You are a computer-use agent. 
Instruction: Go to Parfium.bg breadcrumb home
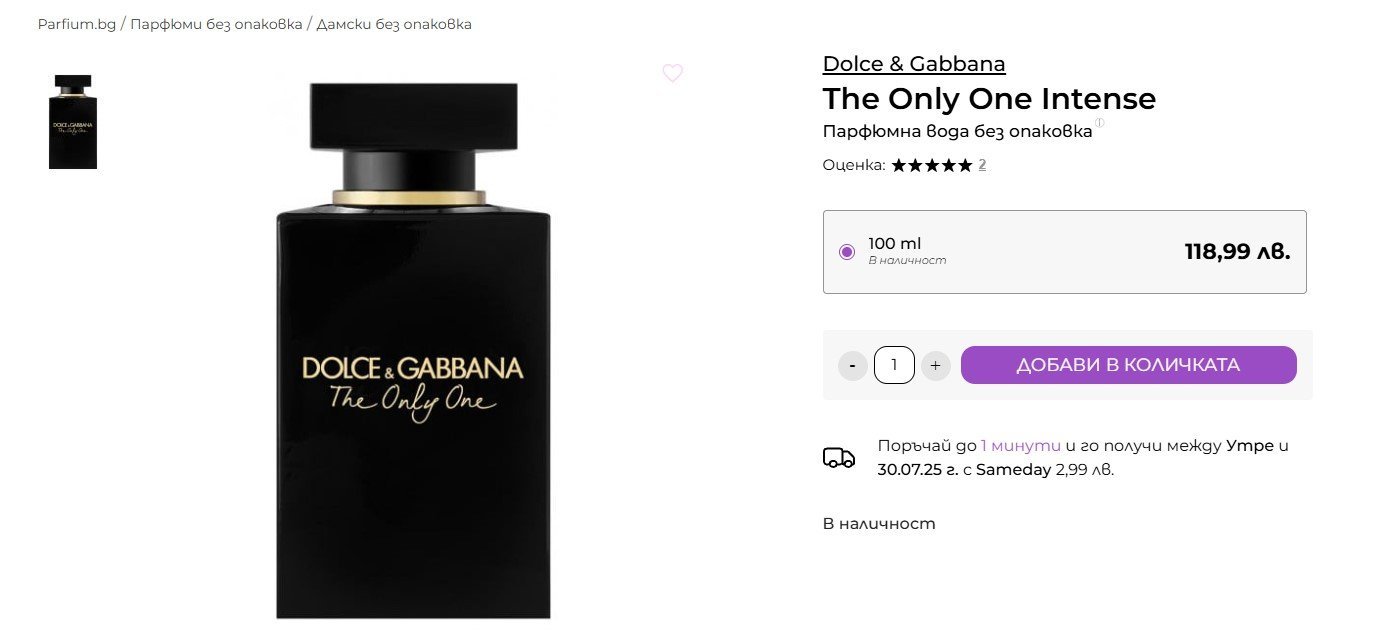[77, 24]
